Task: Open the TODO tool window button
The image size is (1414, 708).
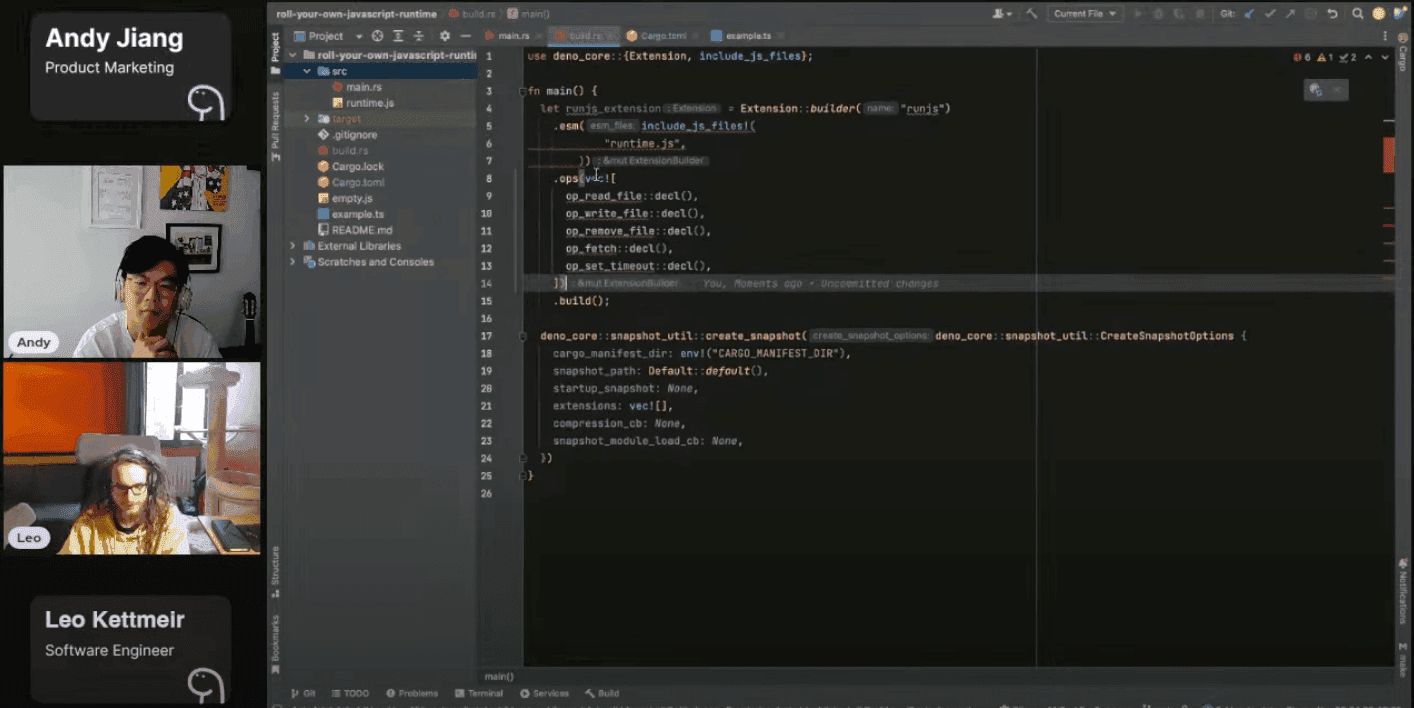Action: pyautogui.click(x=350, y=693)
